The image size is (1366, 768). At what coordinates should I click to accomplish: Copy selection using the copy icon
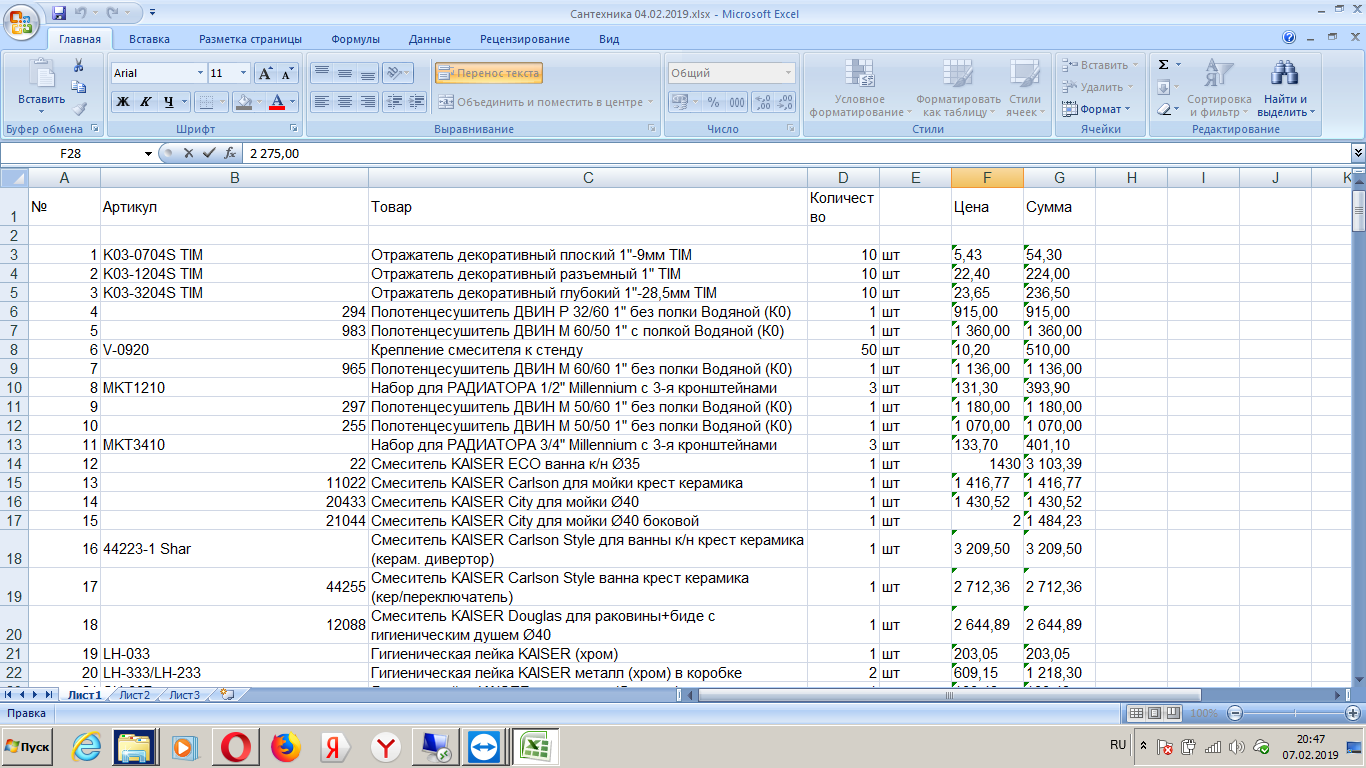tap(78, 87)
